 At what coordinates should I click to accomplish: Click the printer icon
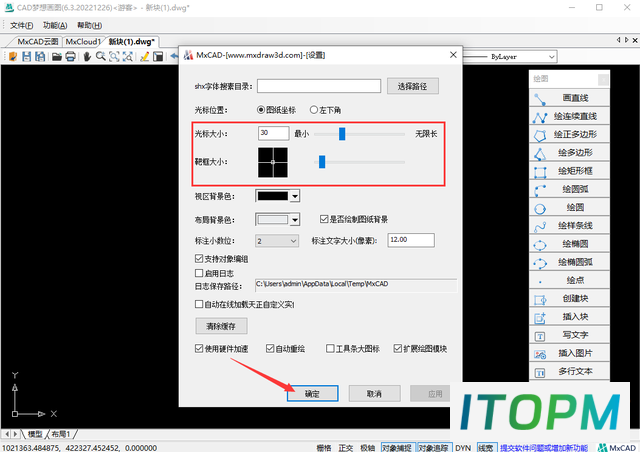point(70,56)
